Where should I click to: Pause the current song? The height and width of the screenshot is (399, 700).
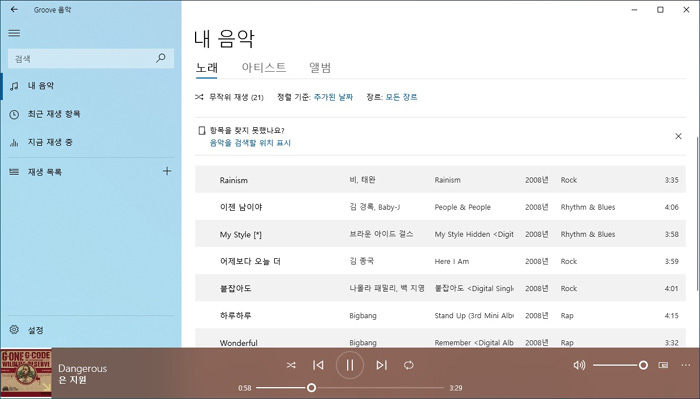click(350, 366)
